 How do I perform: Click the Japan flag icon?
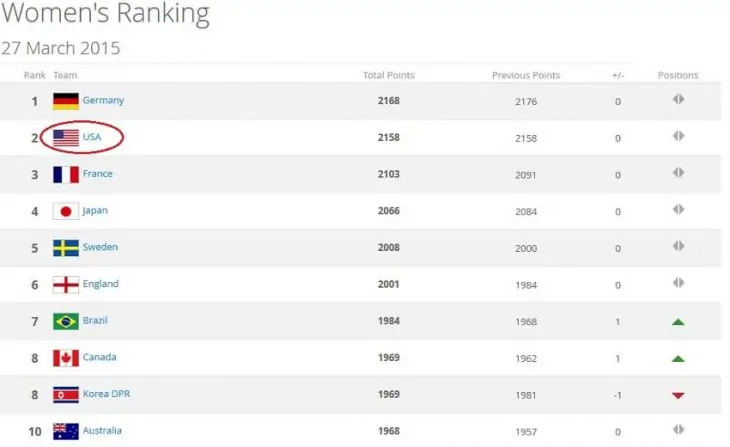click(66, 211)
